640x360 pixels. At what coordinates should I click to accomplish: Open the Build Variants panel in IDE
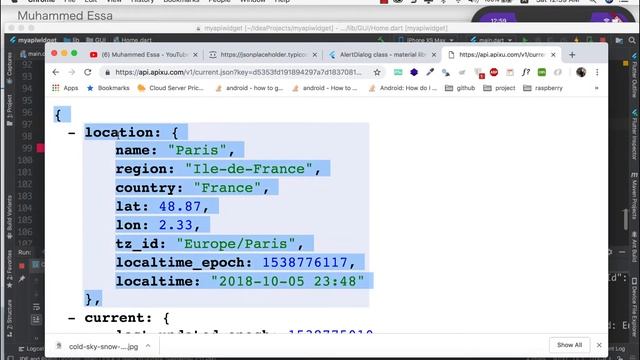[x=10, y=216]
